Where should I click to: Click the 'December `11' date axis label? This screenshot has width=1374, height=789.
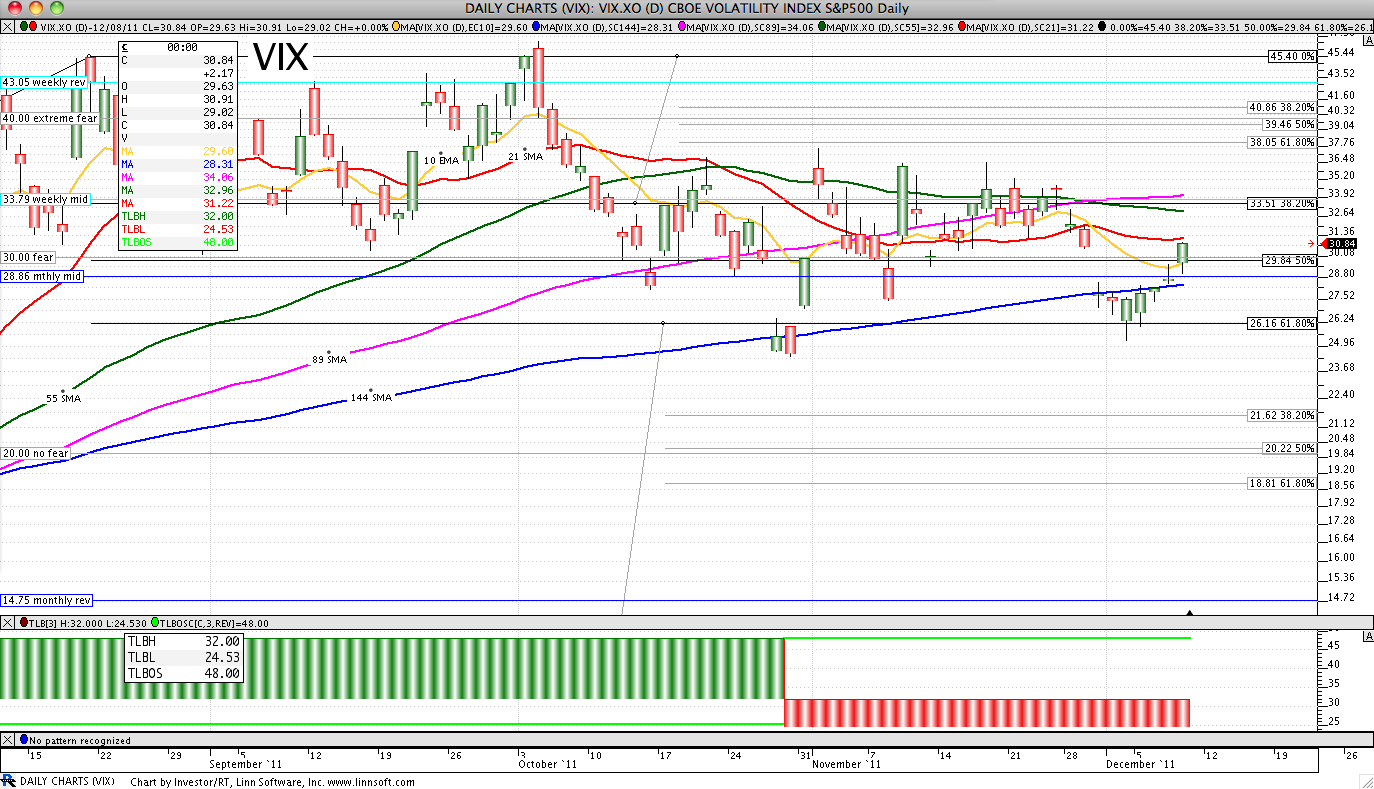1141,763
